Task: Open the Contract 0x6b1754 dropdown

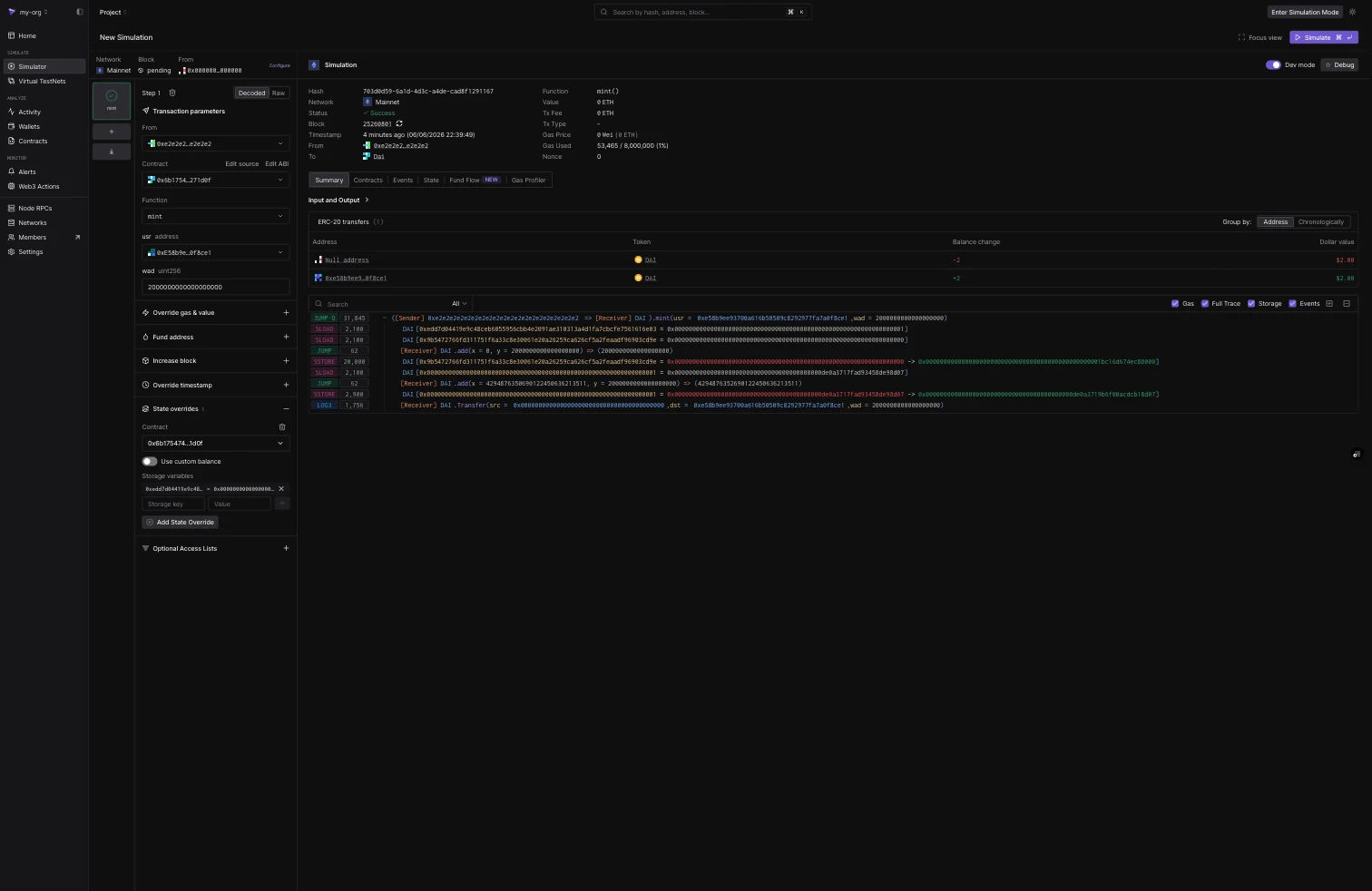Action: point(216,180)
